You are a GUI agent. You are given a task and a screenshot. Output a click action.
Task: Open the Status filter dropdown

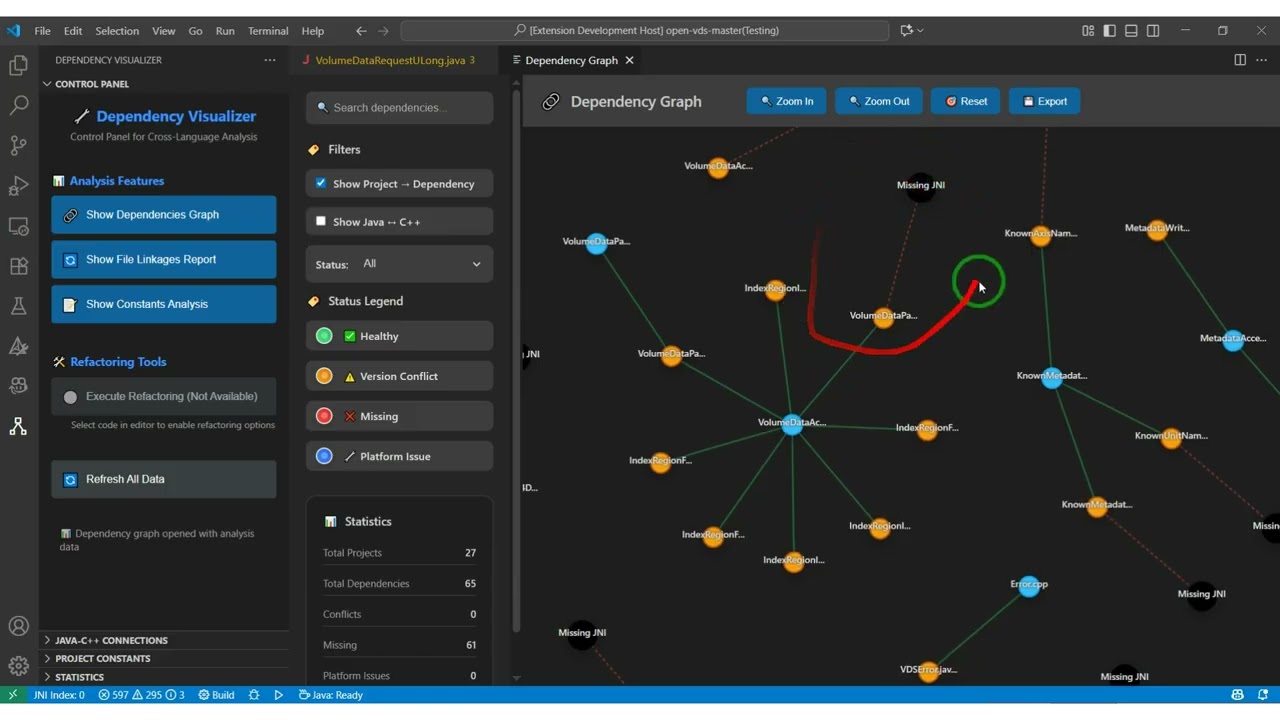pyautogui.click(x=421, y=264)
